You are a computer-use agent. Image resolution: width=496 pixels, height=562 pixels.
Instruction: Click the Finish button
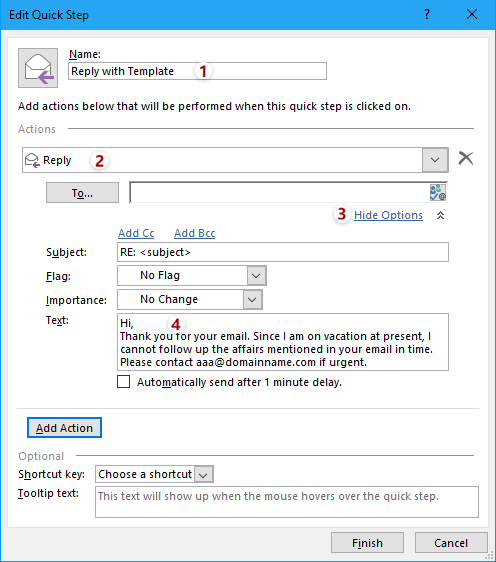pyautogui.click(x=367, y=543)
